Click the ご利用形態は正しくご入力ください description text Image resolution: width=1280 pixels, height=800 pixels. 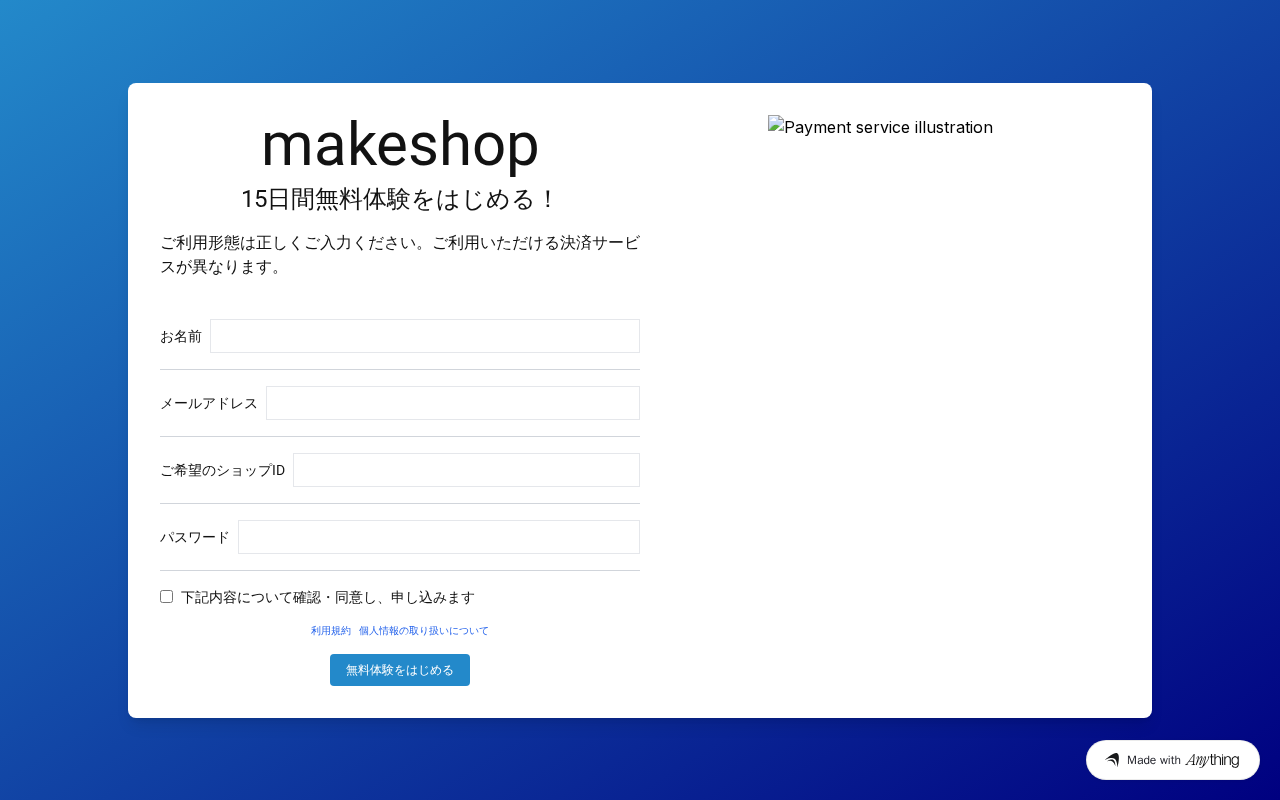(x=400, y=255)
